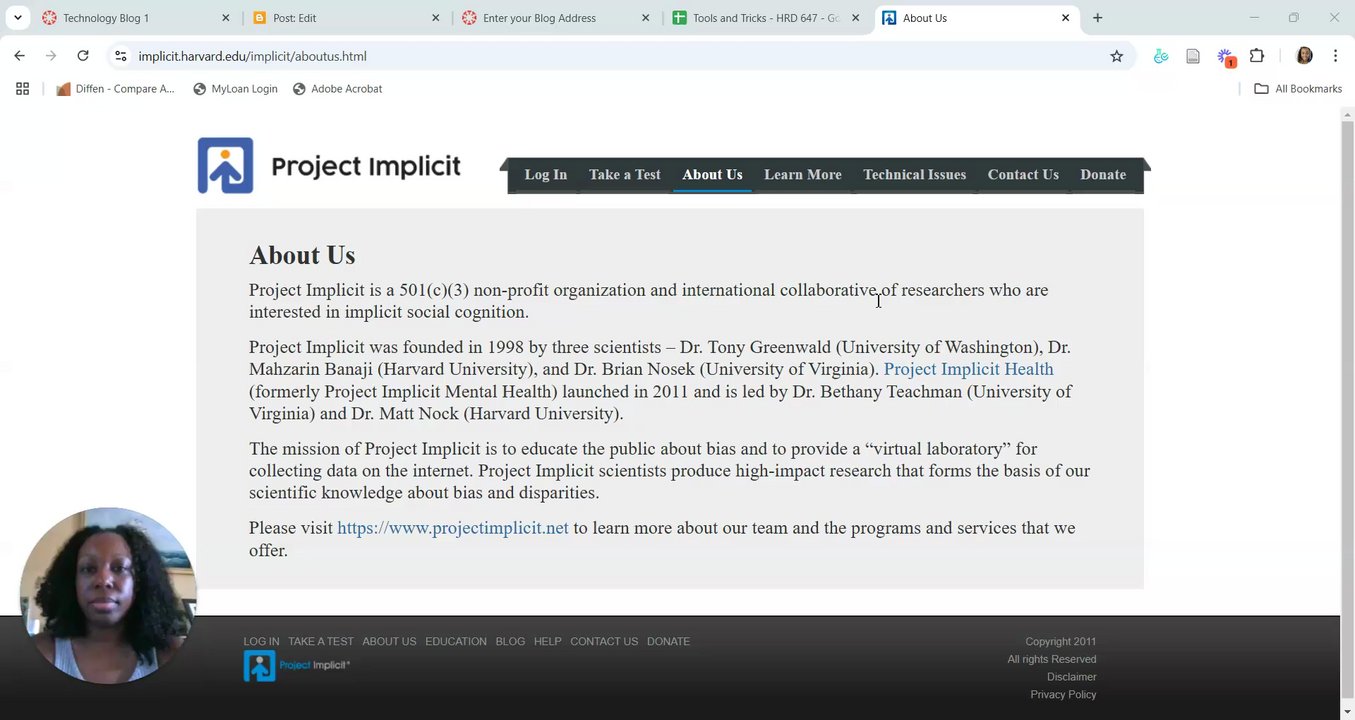Image resolution: width=1355 pixels, height=720 pixels.
Task: Follow the Project Implicit Health link
Action: coord(968,369)
